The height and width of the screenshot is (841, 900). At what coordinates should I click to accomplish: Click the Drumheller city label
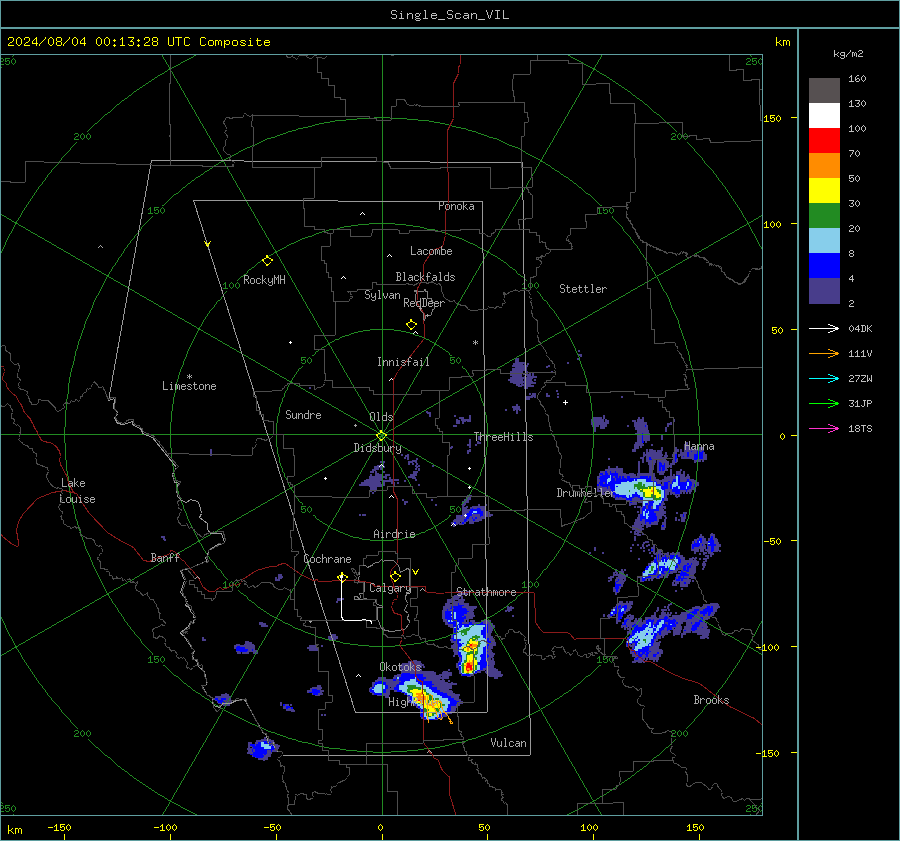coord(585,493)
